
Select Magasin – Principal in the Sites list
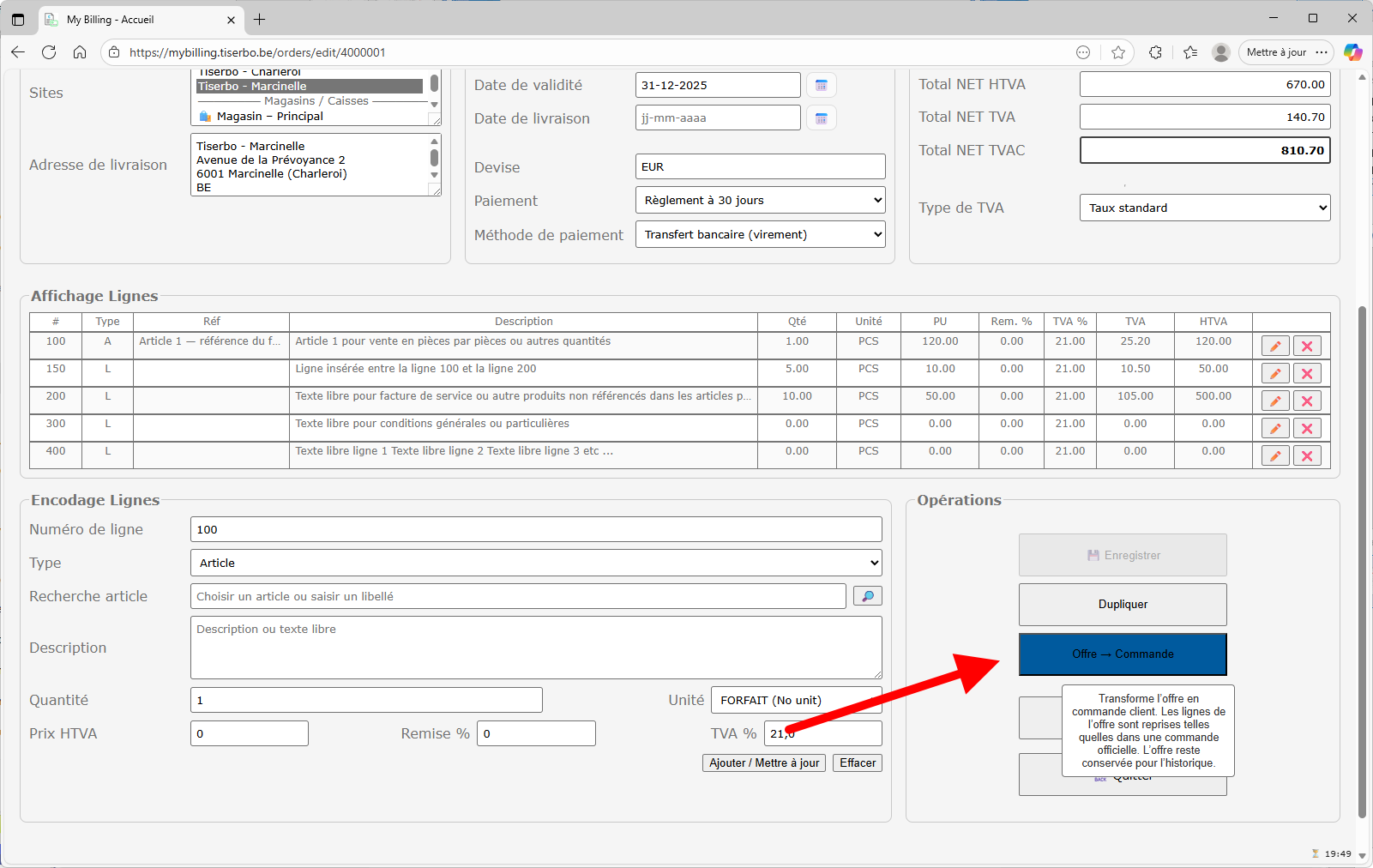tap(269, 117)
